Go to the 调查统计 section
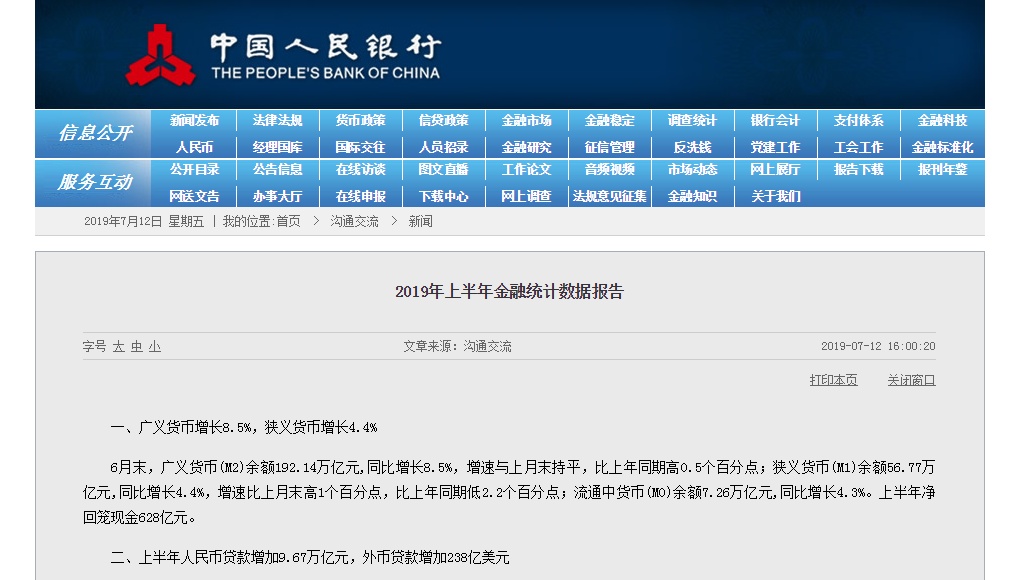Screen dimensions: 1022x580 692,121
